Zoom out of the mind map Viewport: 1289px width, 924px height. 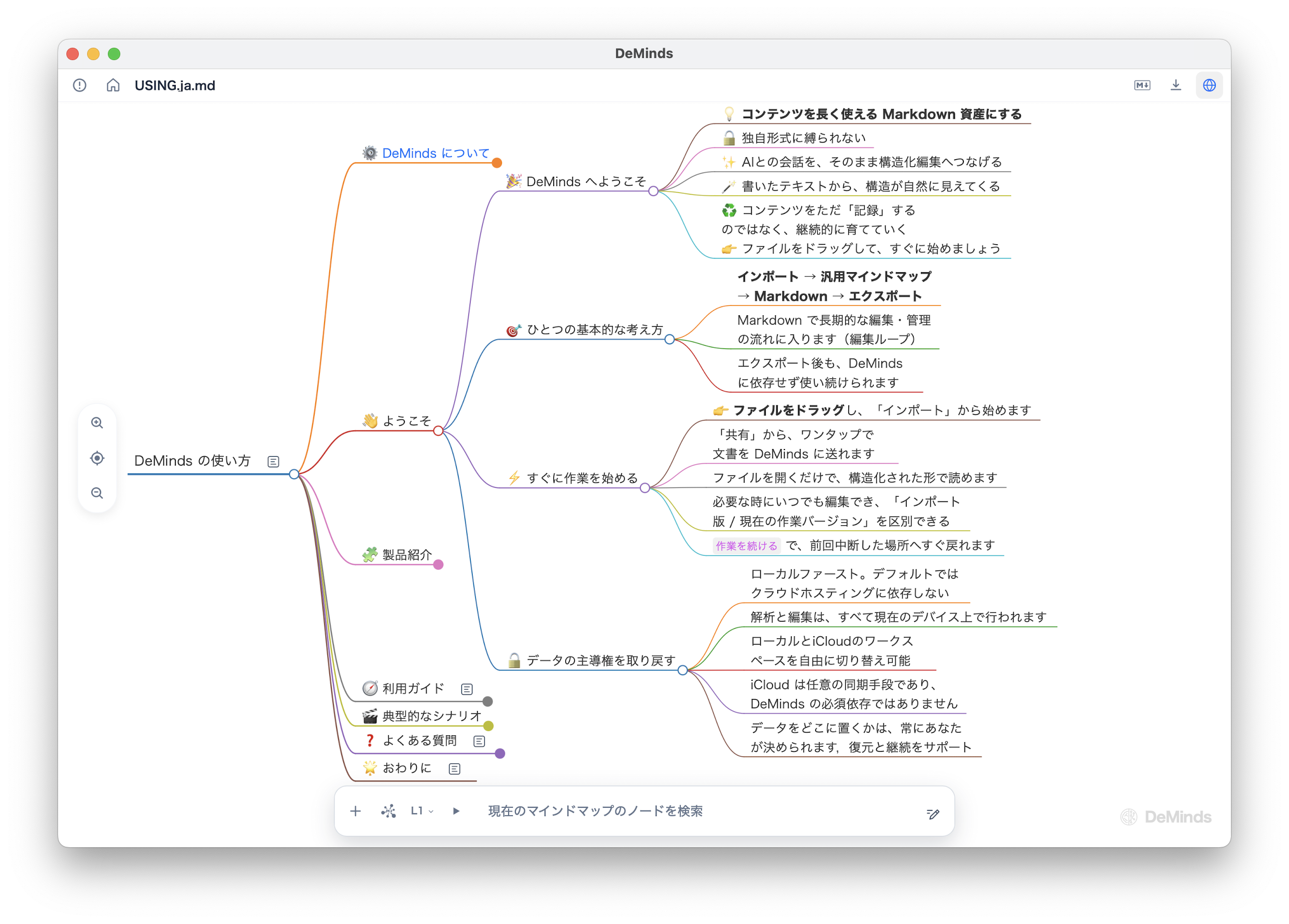[x=97, y=493]
